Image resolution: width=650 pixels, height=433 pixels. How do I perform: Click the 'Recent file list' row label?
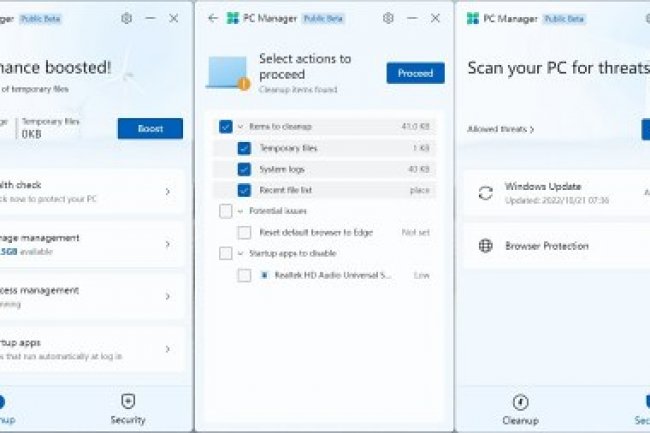click(x=286, y=190)
